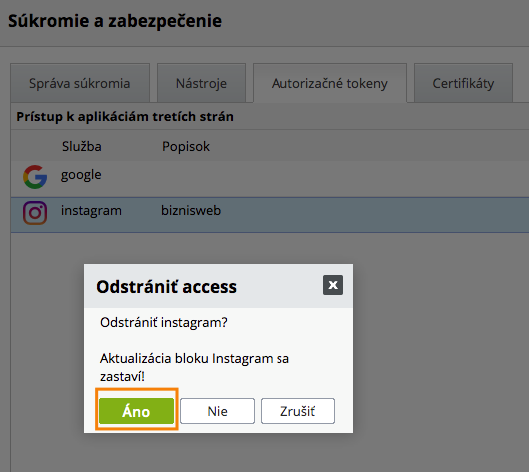Close the Odstrániť access dialog

click(333, 285)
